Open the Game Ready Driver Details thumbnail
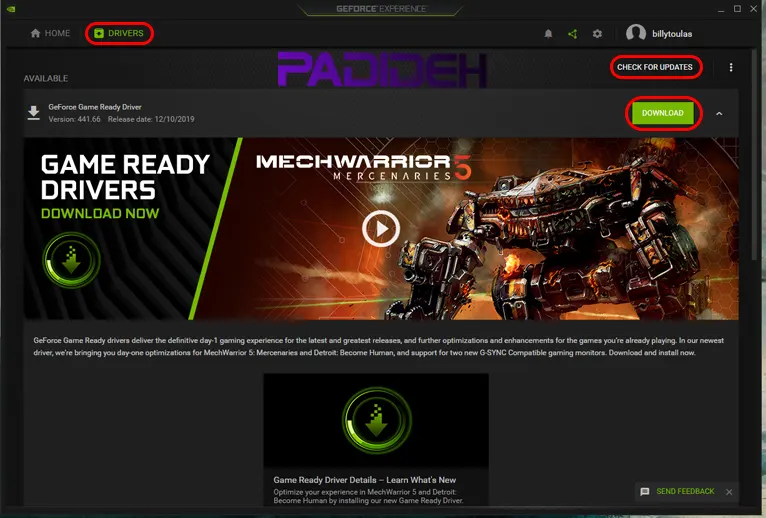 point(376,420)
